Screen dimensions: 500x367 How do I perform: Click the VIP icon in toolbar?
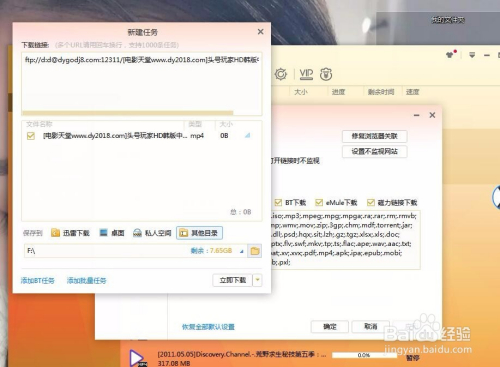coord(306,74)
